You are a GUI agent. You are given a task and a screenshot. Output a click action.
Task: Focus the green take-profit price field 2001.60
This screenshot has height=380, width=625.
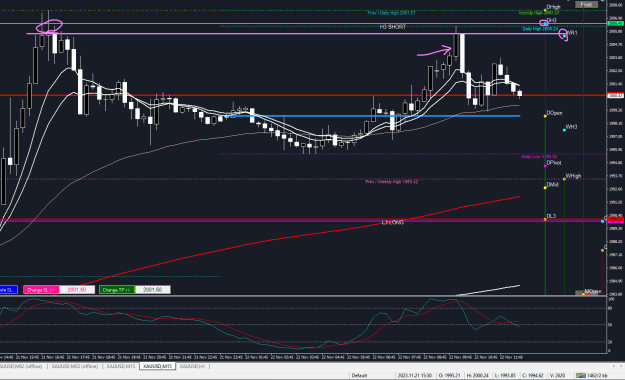pyautogui.click(x=153, y=290)
